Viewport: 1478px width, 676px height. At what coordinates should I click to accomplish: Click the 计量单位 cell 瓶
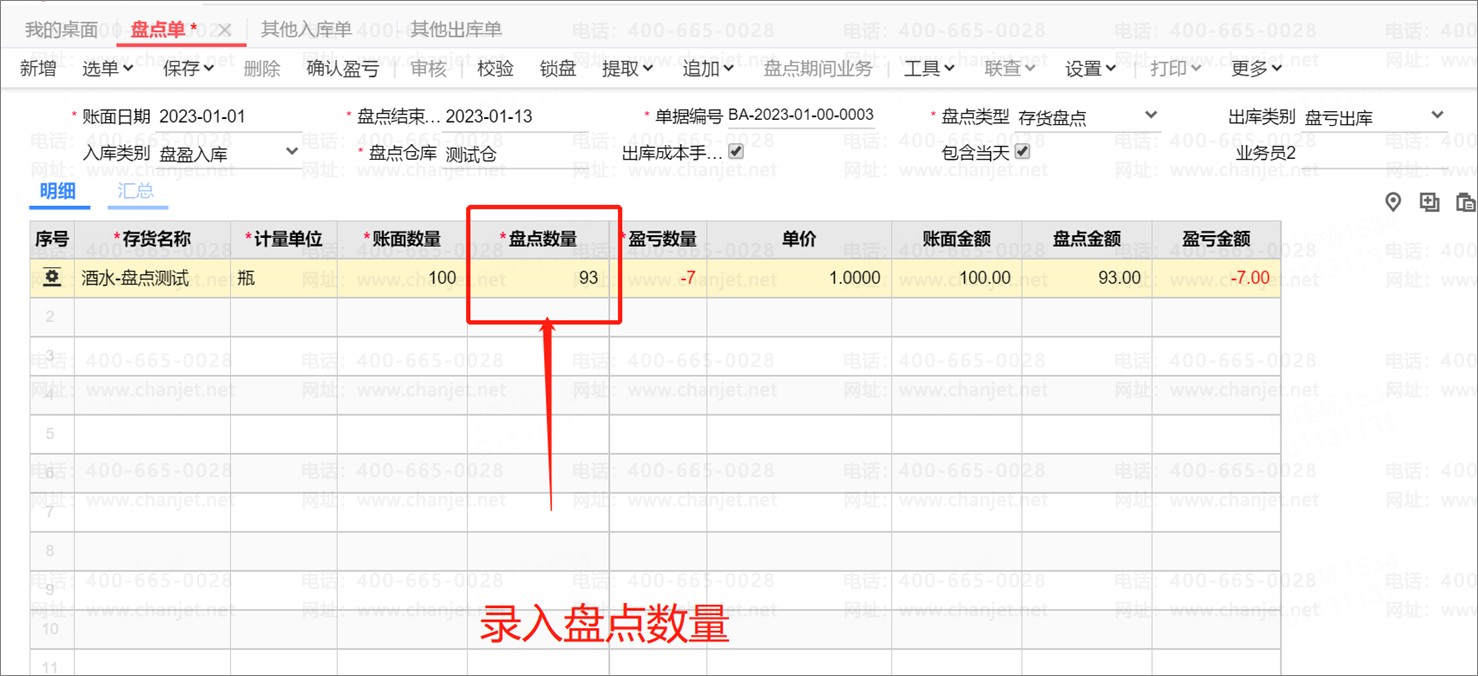pyautogui.click(x=284, y=278)
